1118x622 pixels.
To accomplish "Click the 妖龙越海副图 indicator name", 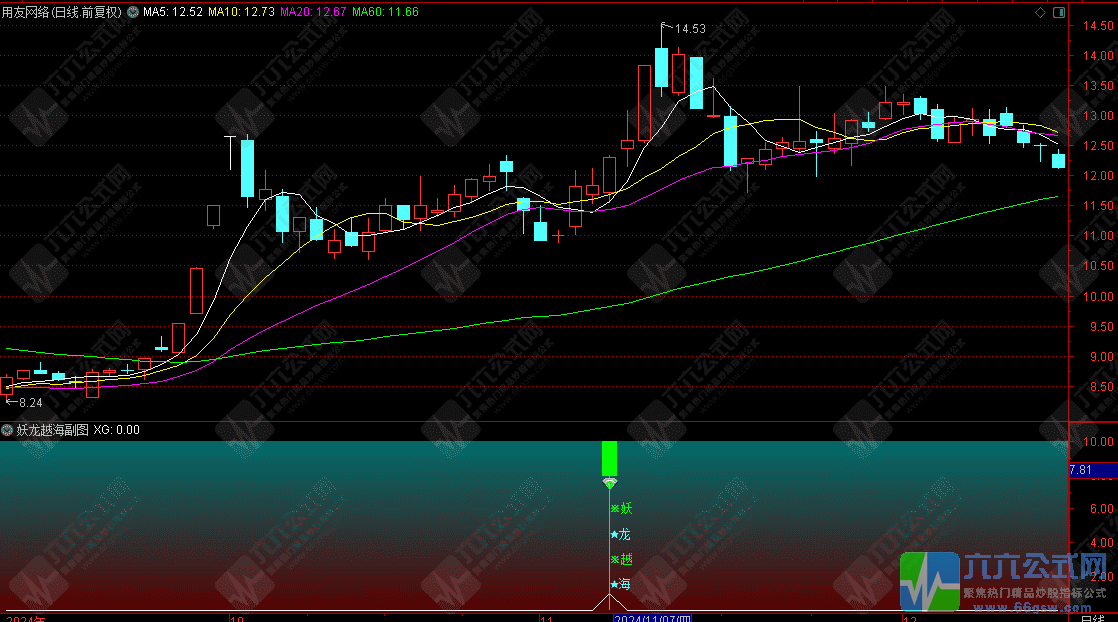I will tap(52, 430).
